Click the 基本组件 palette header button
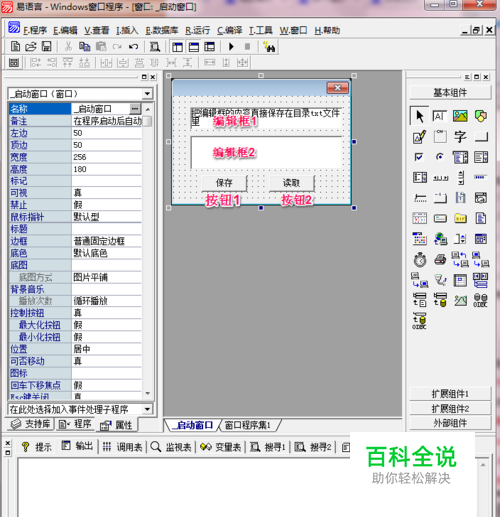500x517 pixels. point(450,93)
